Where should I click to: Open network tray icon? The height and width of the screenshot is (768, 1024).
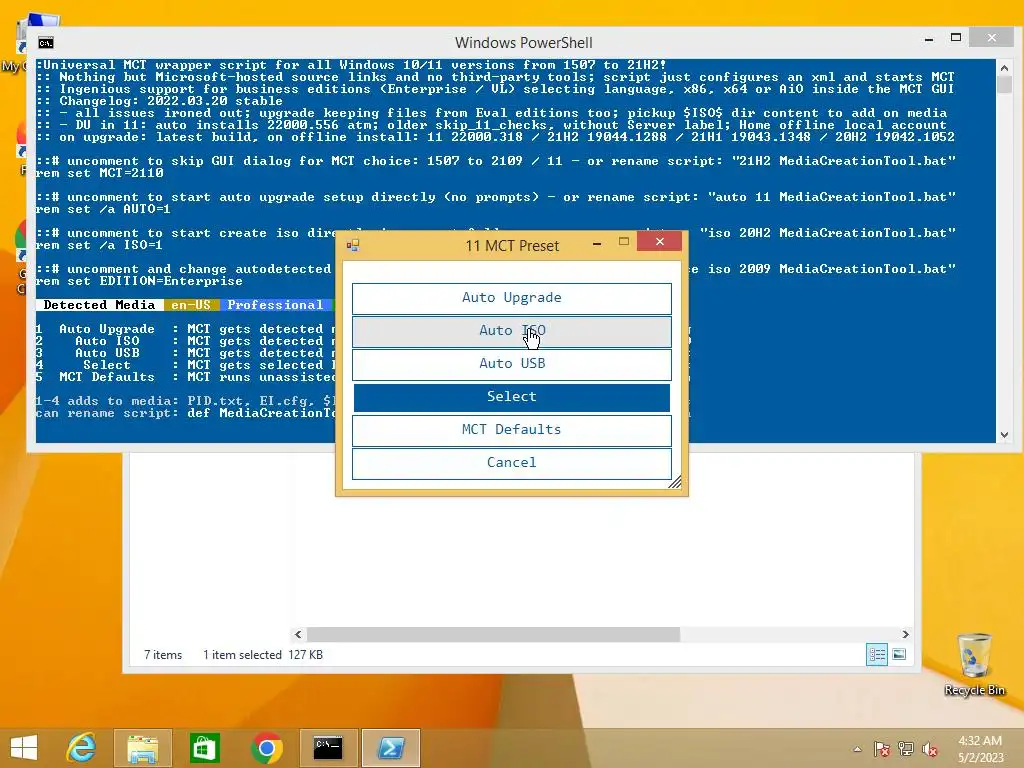pos(905,749)
